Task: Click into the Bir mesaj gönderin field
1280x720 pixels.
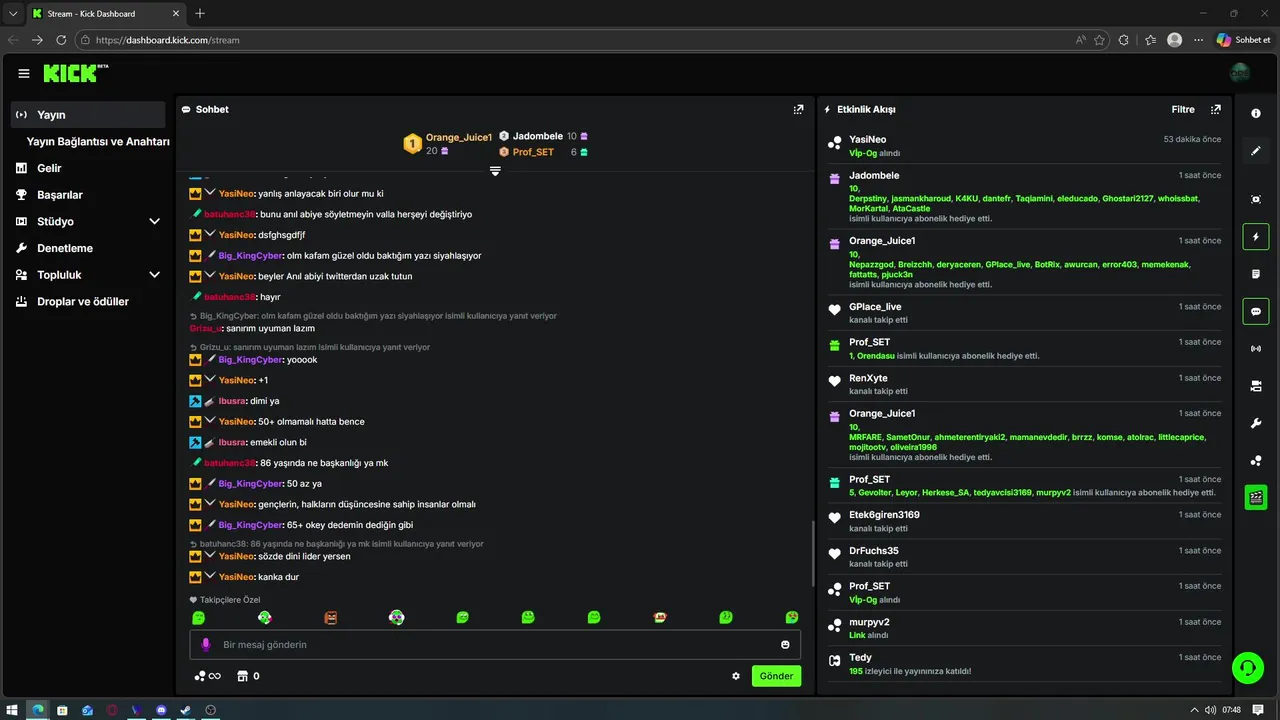Action: (495, 645)
